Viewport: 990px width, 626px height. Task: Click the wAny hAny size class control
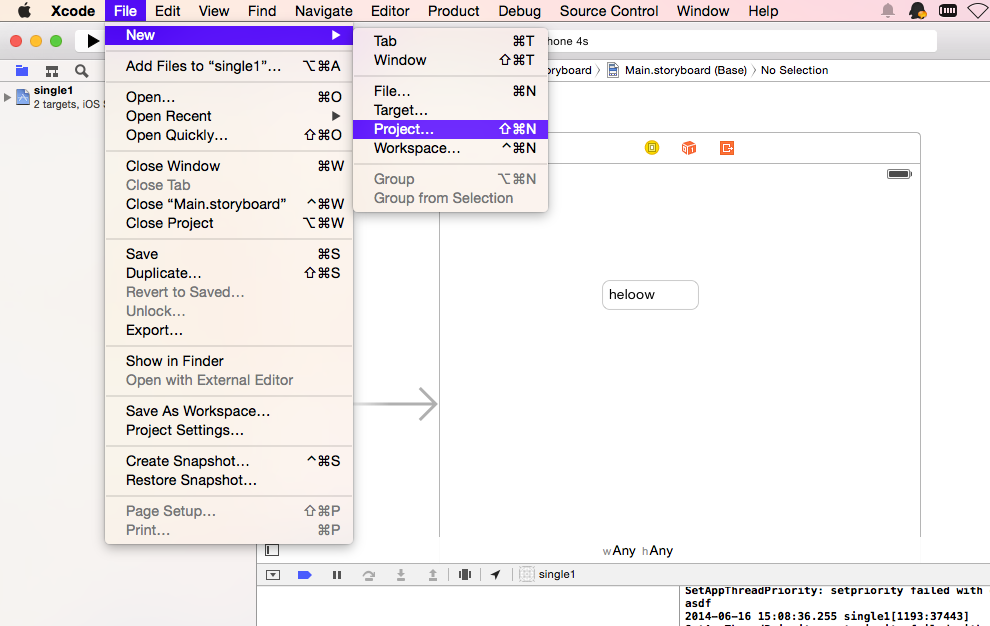[x=638, y=551]
